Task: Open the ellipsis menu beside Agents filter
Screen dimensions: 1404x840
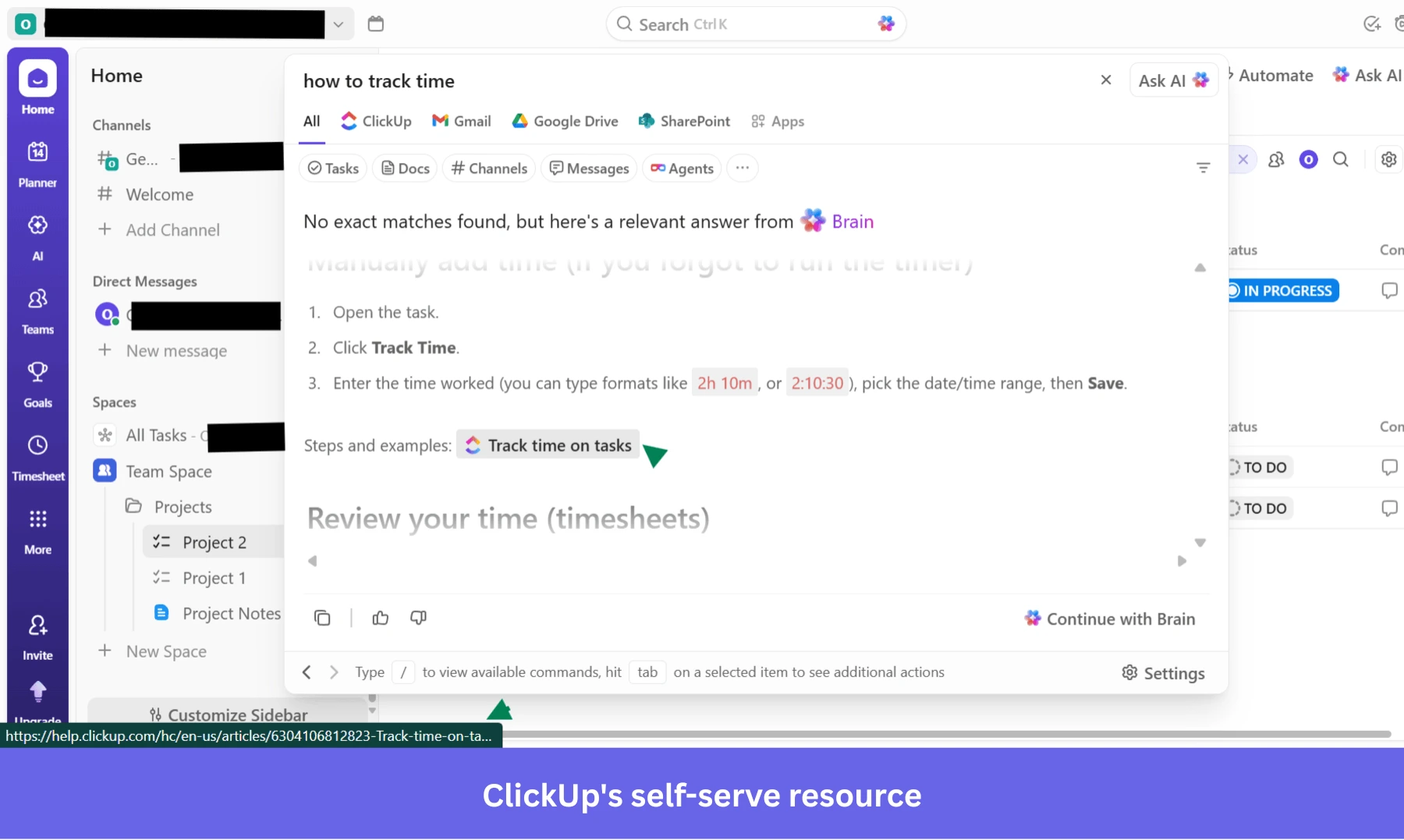Action: click(742, 168)
